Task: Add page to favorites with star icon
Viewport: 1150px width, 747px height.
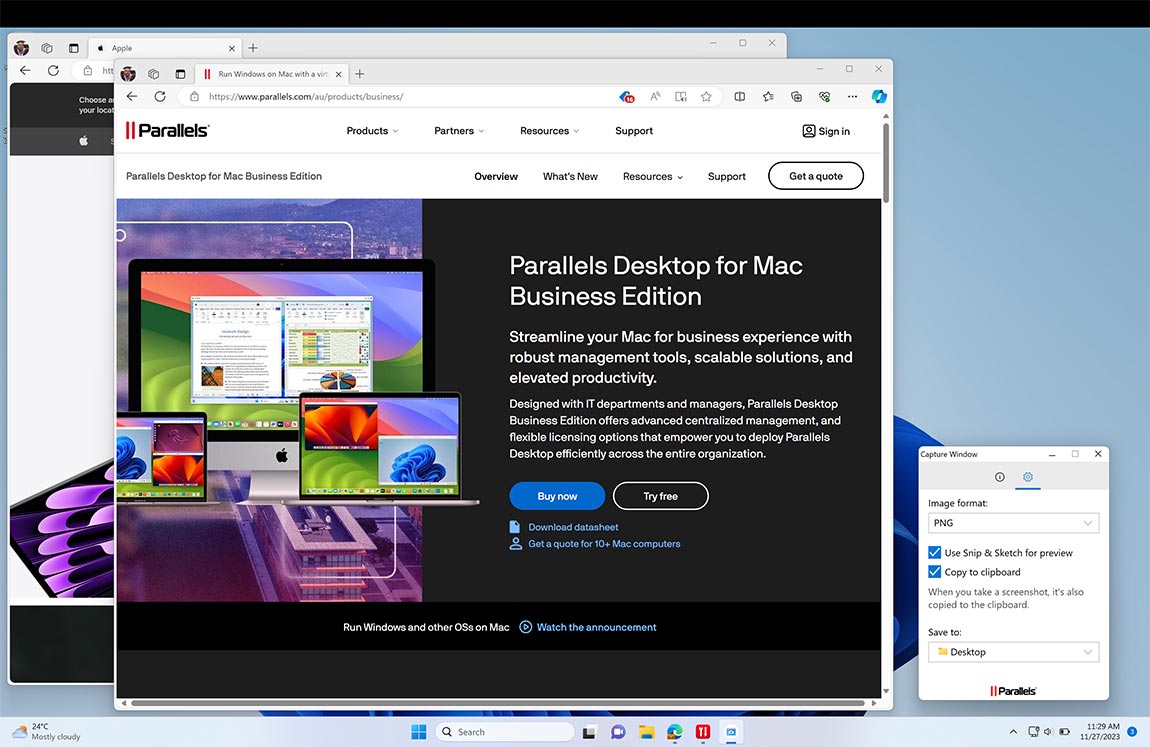Action: pos(706,97)
